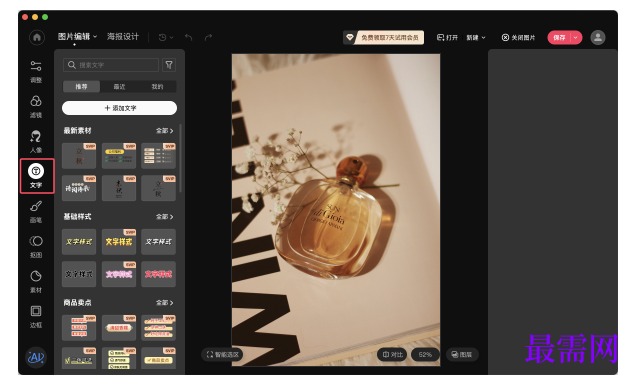This screenshot has height=380, width=637.
Task: Expand 全部 for 基础样式 section
Action: coord(165,217)
